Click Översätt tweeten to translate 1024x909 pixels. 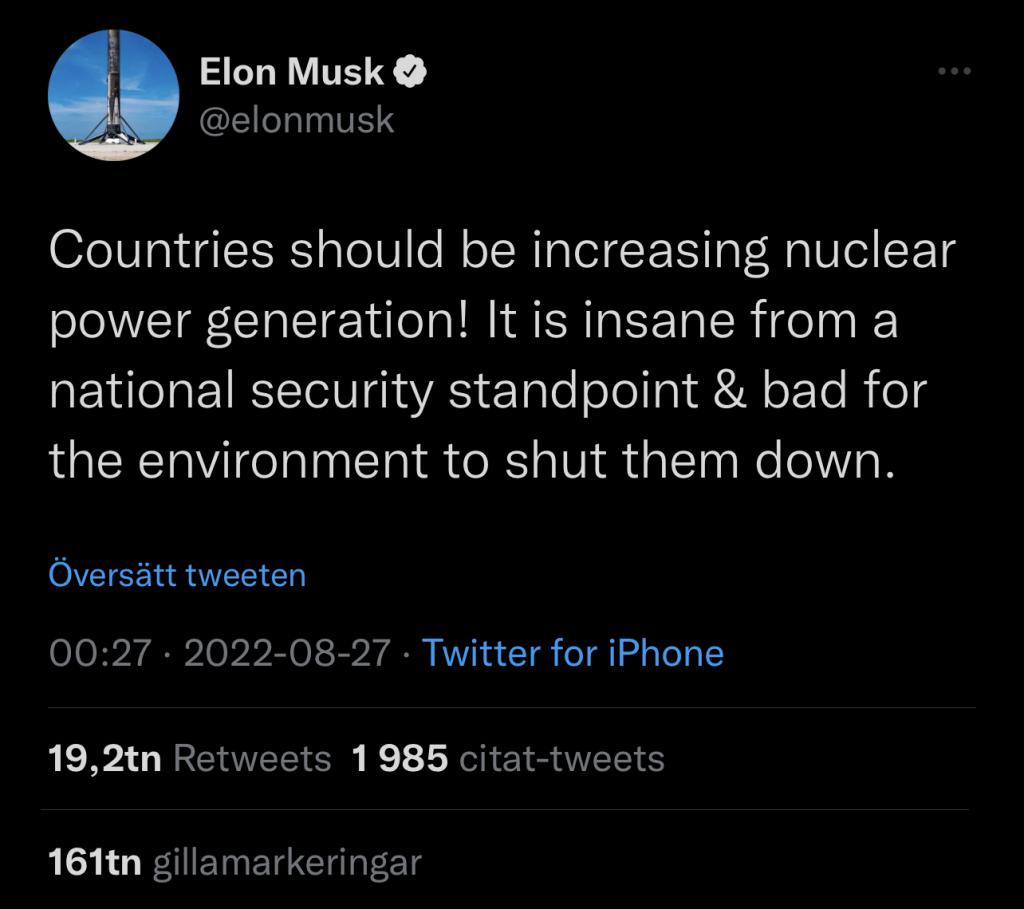point(177,575)
